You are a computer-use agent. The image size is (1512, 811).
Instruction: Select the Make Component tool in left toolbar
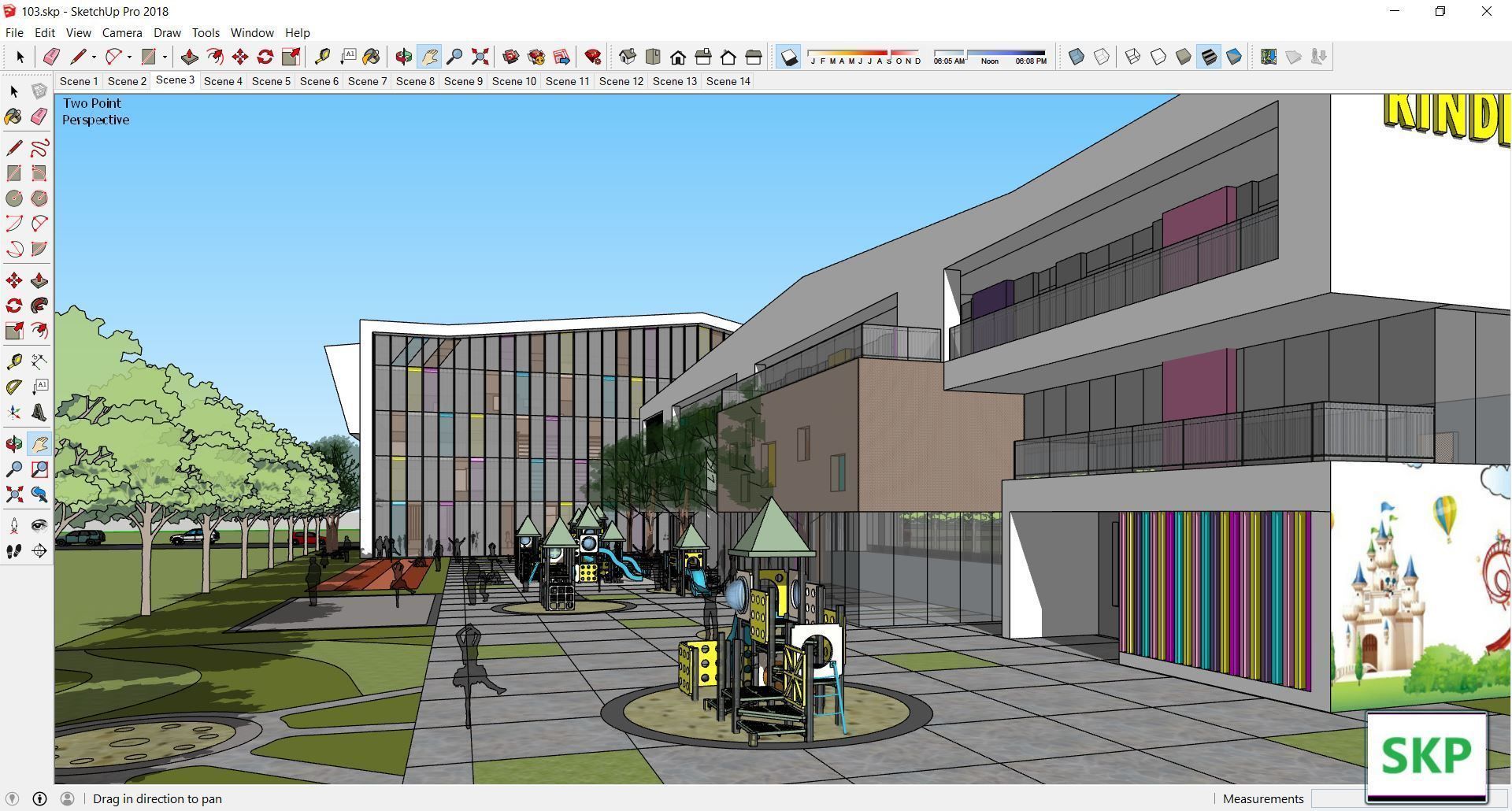point(39,91)
